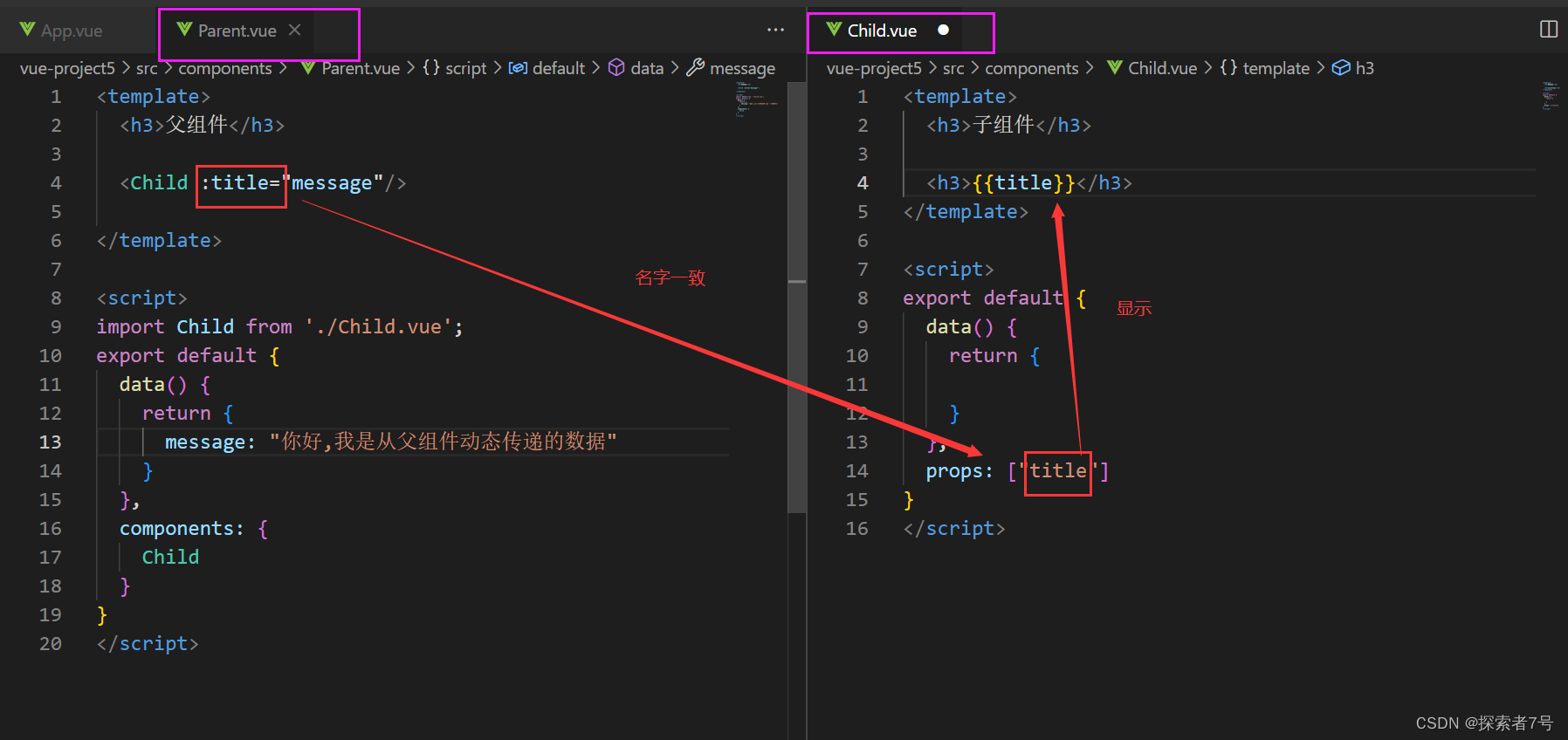Image resolution: width=1568 pixels, height=740 pixels.
Task: Click '子组件' heading text in Child.vue
Action: point(1003,125)
